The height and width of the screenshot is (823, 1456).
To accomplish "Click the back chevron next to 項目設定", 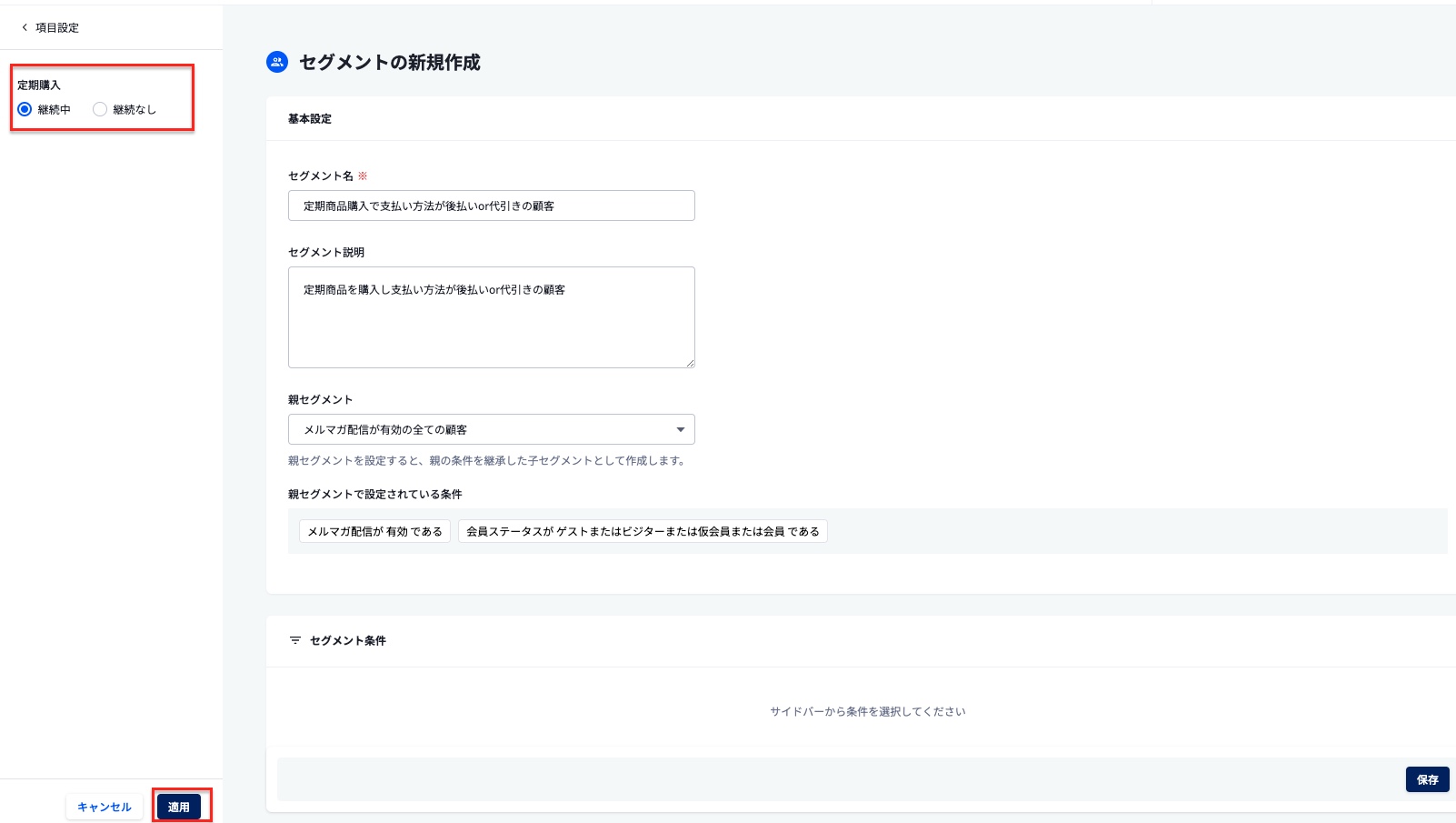I will (x=23, y=26).
